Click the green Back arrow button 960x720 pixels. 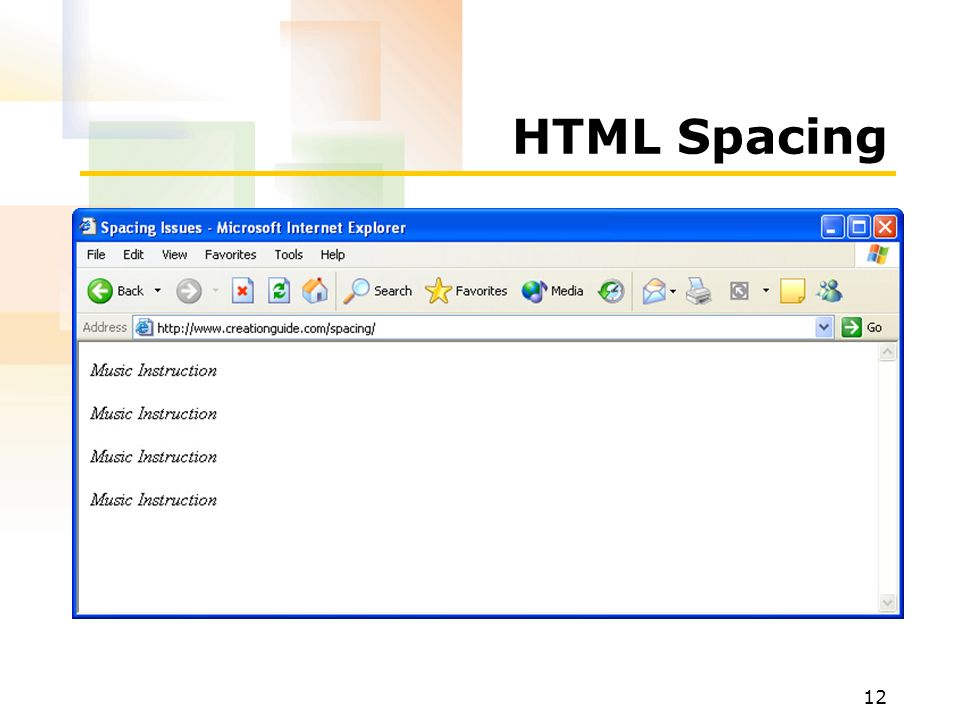(100, 291)
